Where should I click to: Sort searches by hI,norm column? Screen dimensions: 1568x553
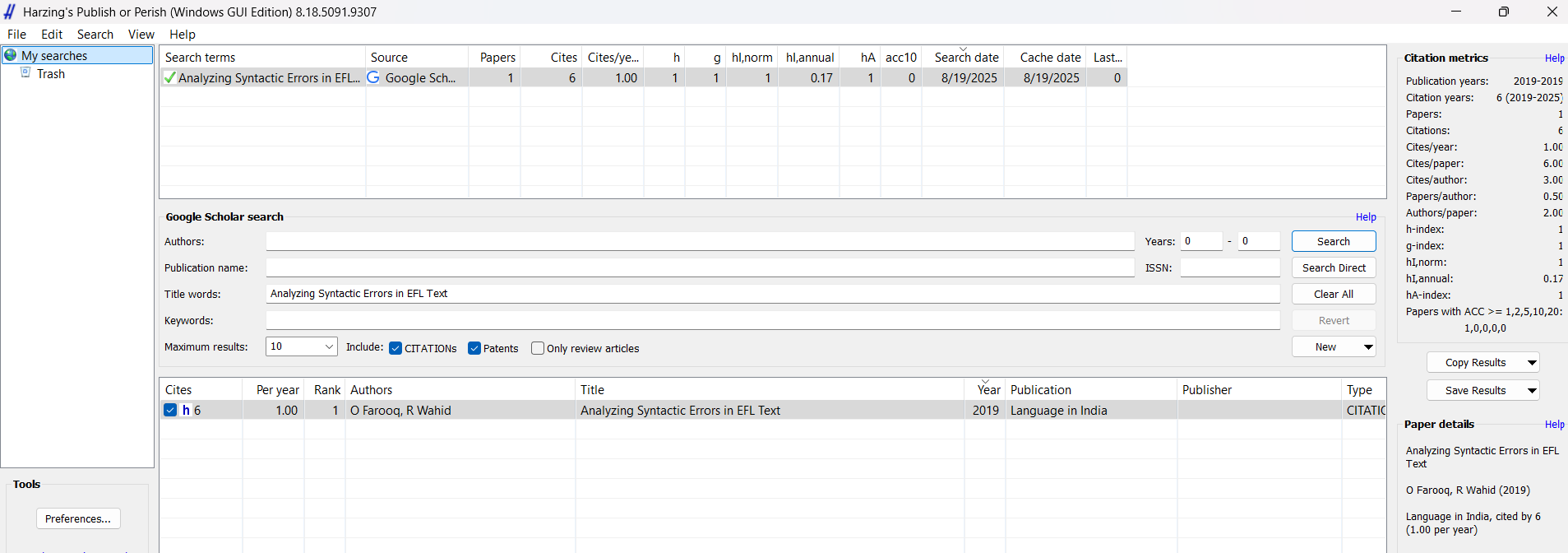click(x=752, y=58)
